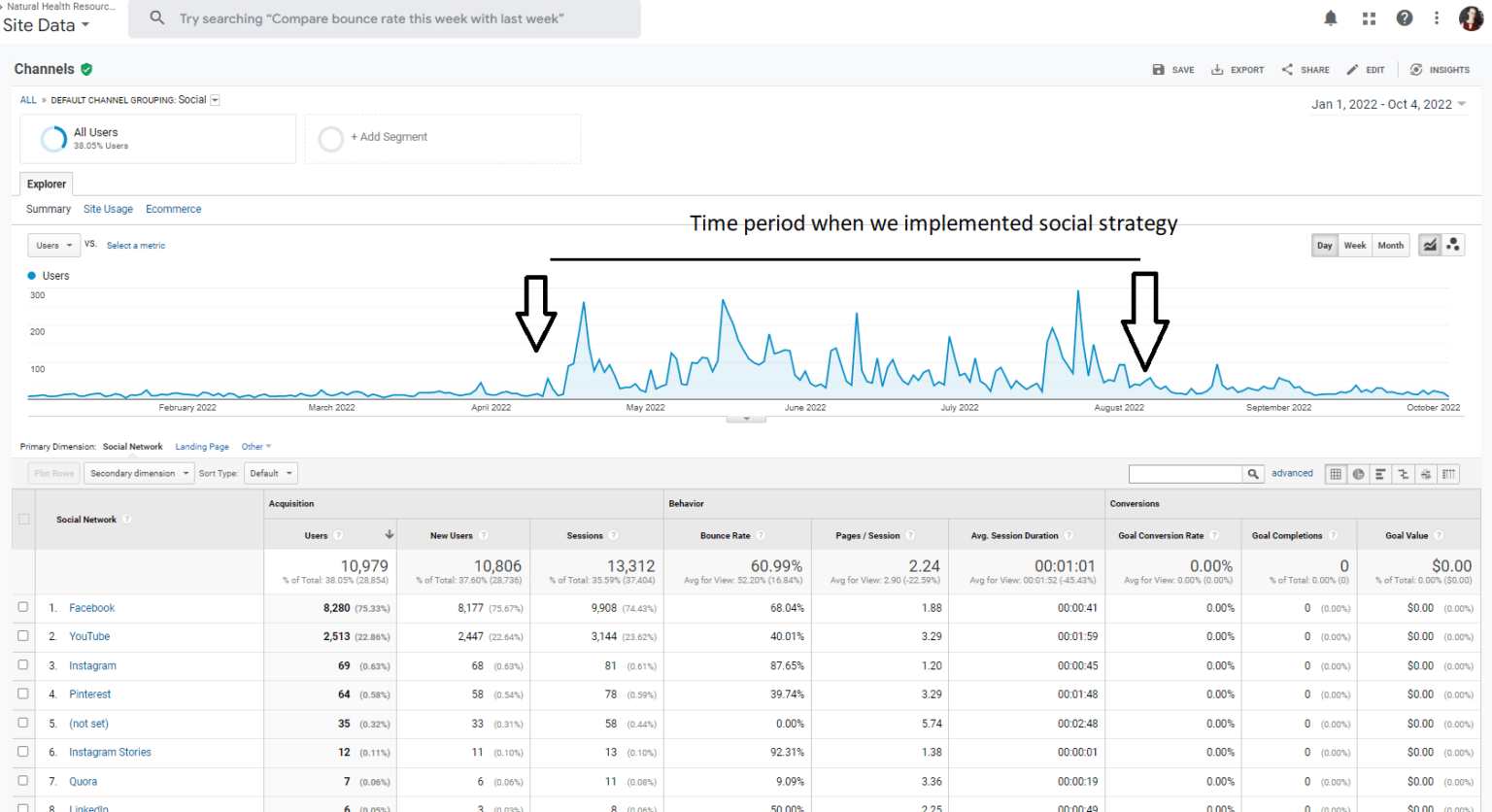Click the table search magnifier icon
1492x812 pixels.
point(1254,474)
